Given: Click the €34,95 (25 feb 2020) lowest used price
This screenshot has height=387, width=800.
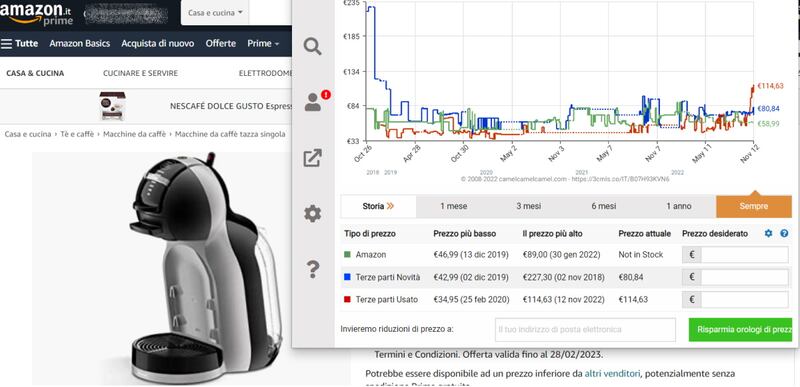Looking at the screenshot, I should pyautogui.click(x=471, y=299).
